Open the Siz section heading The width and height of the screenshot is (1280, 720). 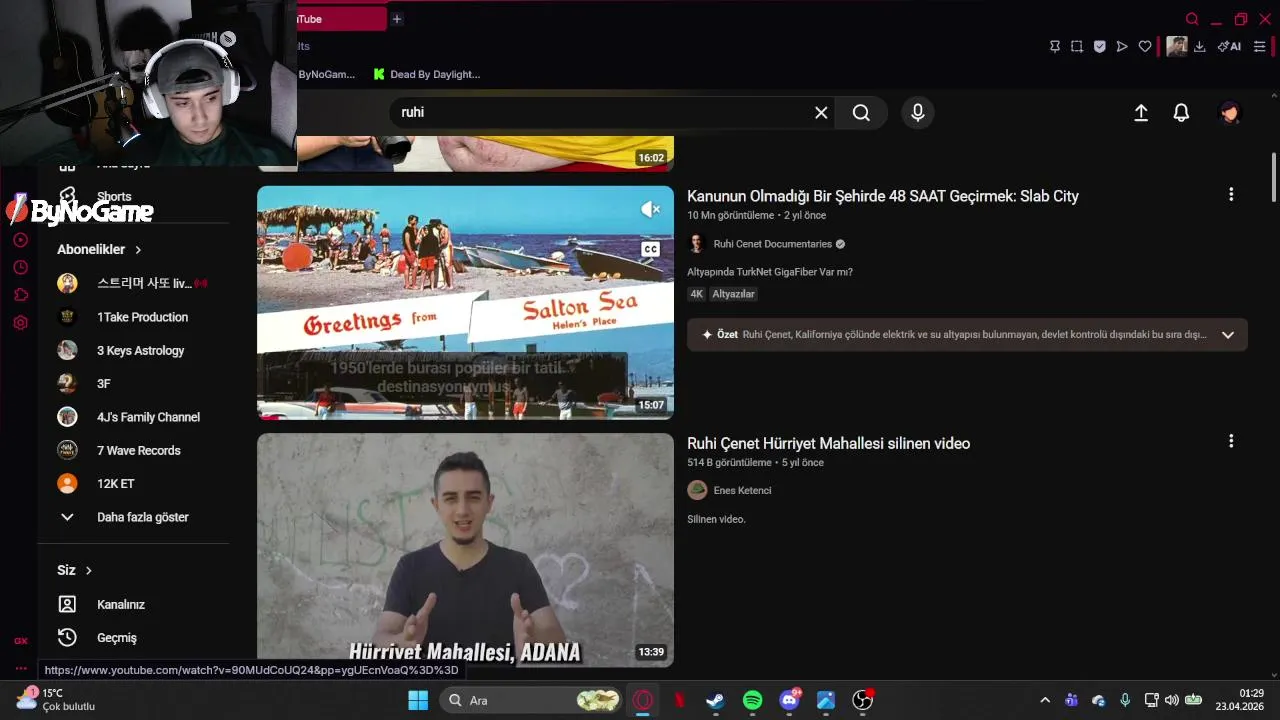[x=74, y=570]
